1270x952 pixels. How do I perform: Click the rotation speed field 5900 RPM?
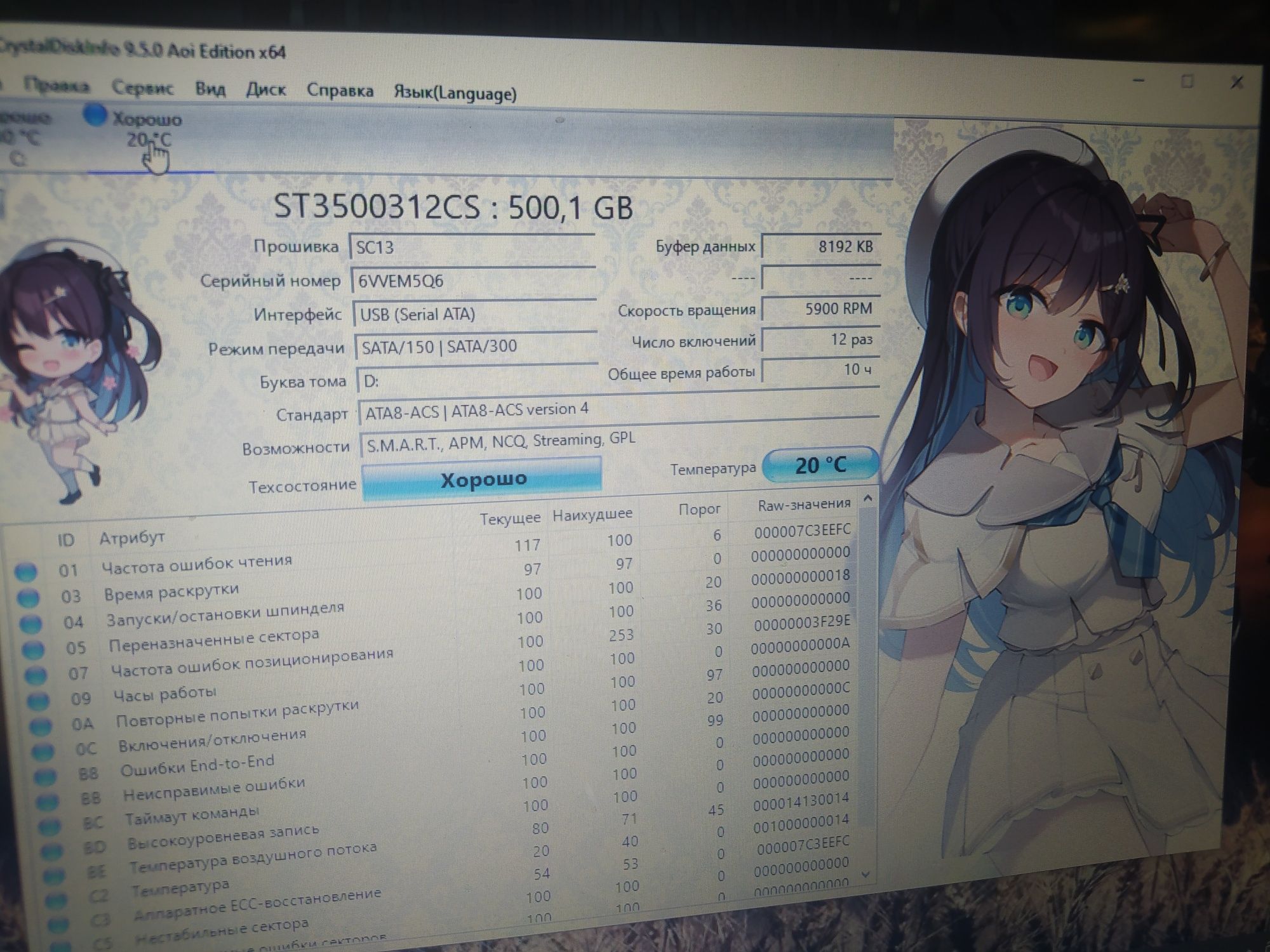(x=821, y=308)
